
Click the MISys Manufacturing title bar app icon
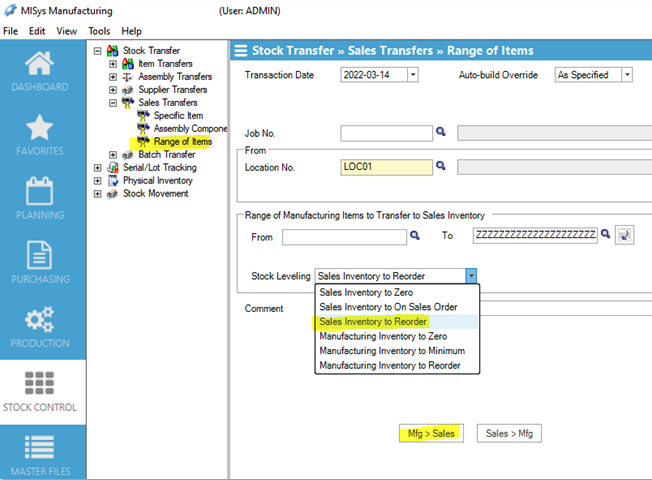[x=10, y=10]
